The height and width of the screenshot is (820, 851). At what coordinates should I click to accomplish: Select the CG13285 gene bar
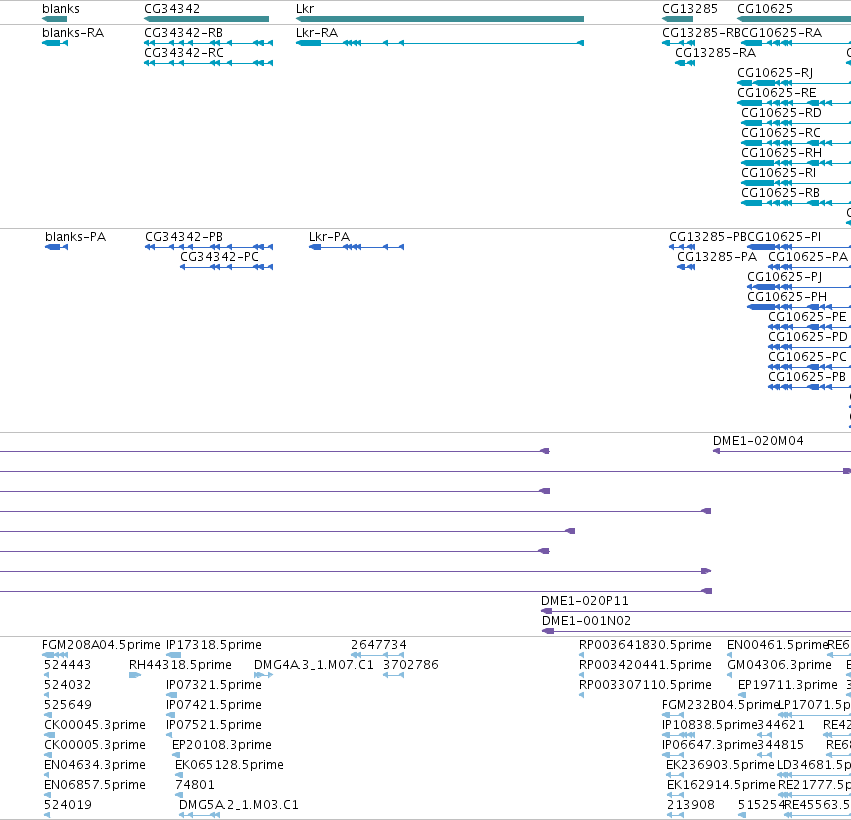[x=677, y=19]
